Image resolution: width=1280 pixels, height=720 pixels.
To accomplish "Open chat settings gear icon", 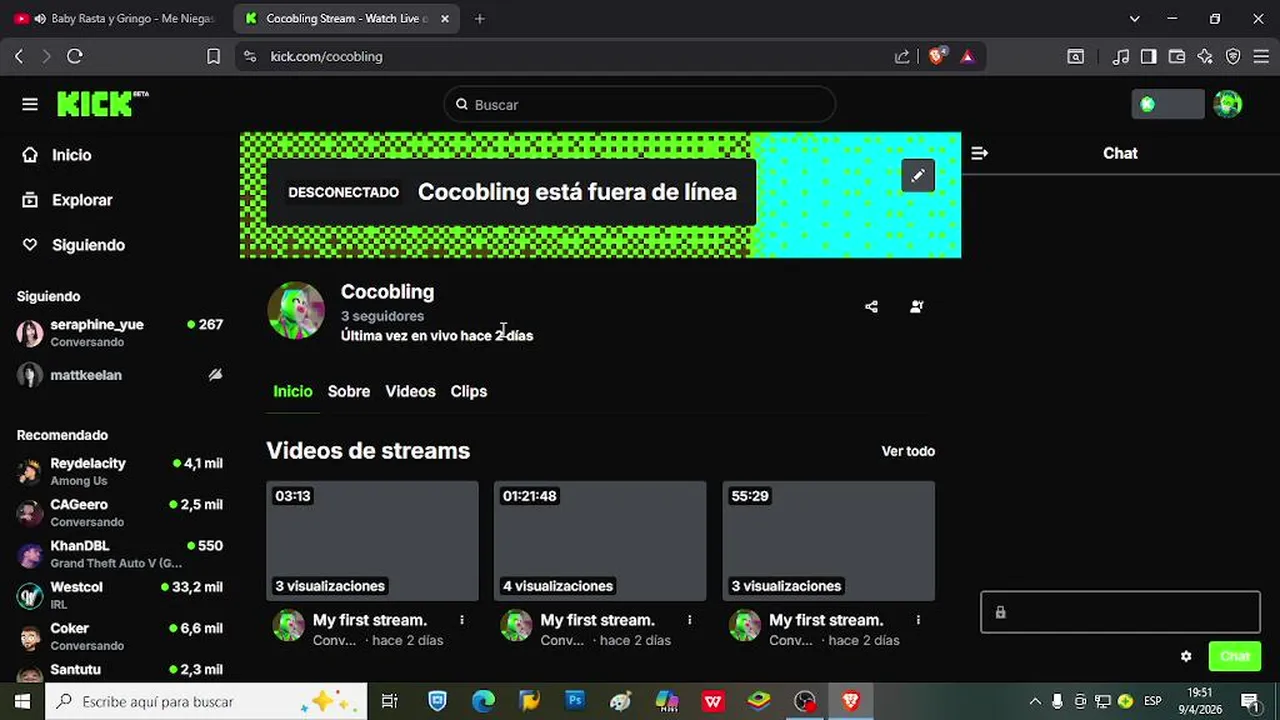I will [1186, 656].
